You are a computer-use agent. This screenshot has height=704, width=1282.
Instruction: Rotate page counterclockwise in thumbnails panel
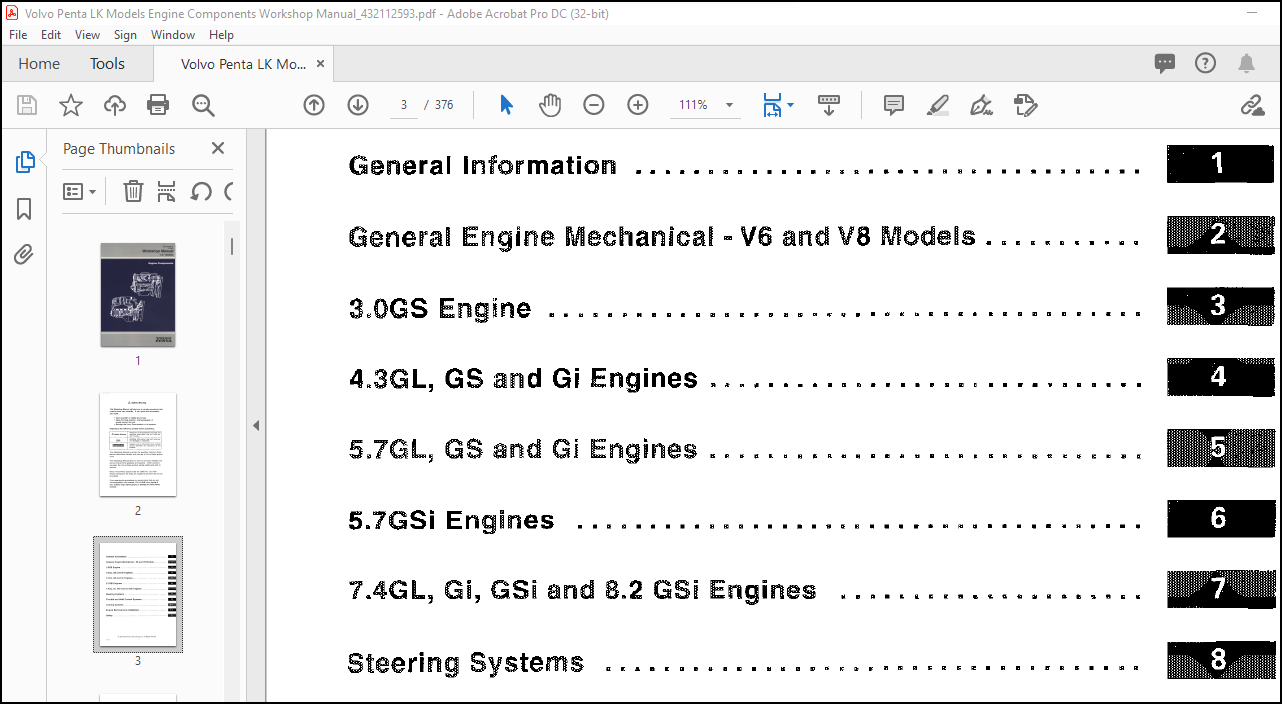pos(201,191)
